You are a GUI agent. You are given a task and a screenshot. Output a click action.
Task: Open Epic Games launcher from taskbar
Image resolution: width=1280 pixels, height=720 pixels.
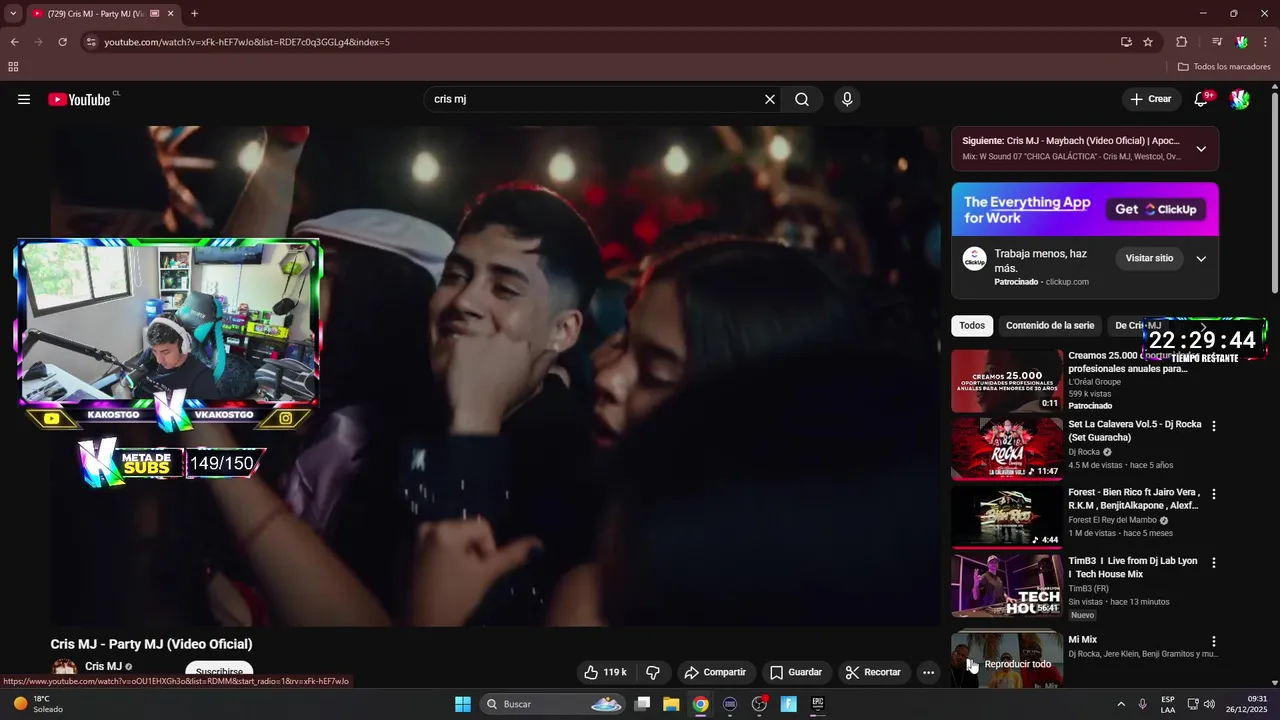[817, 704]
